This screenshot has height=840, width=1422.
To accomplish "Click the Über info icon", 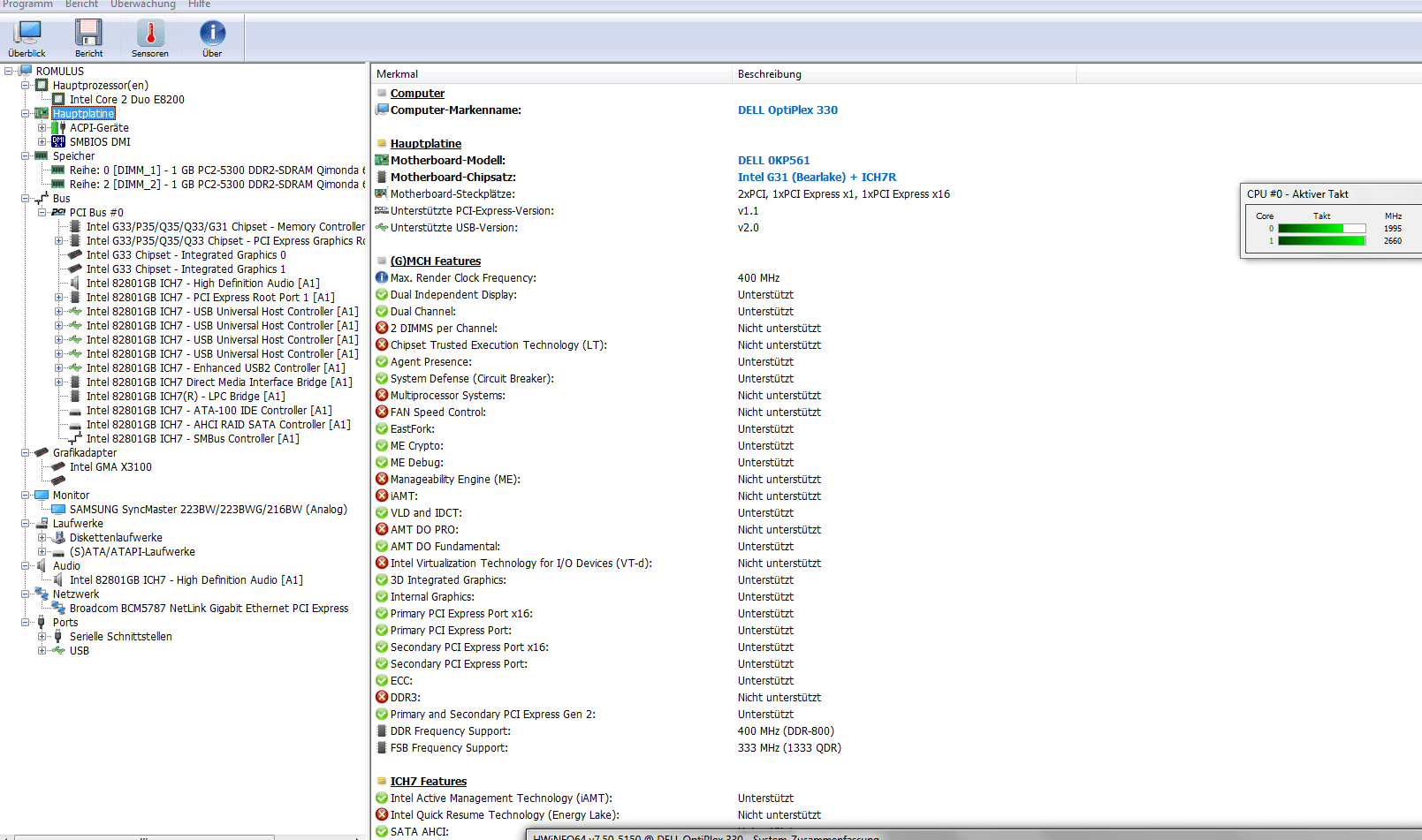I will click(212, 33).
